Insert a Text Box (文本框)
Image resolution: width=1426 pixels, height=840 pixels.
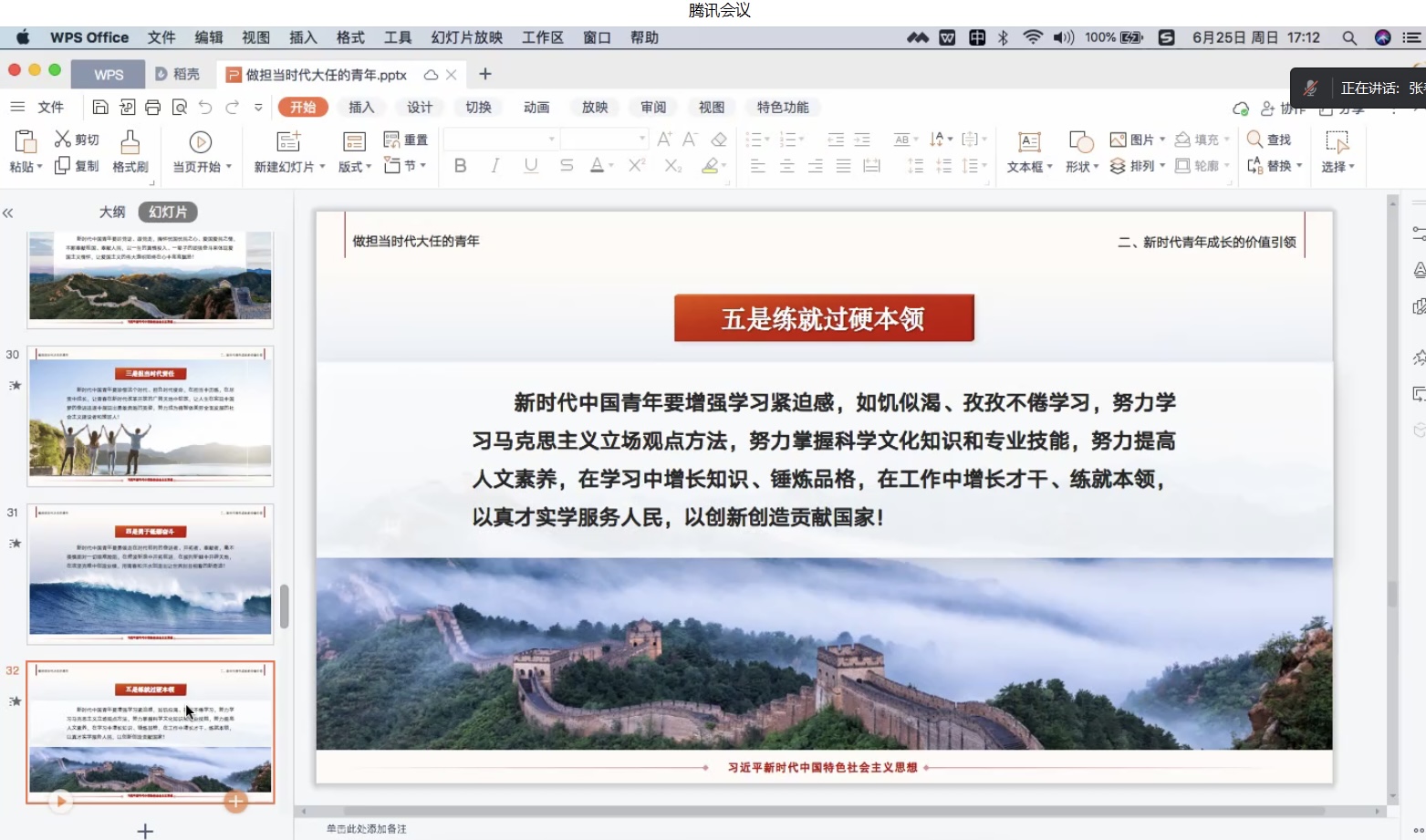click(x=1029, y=142)
